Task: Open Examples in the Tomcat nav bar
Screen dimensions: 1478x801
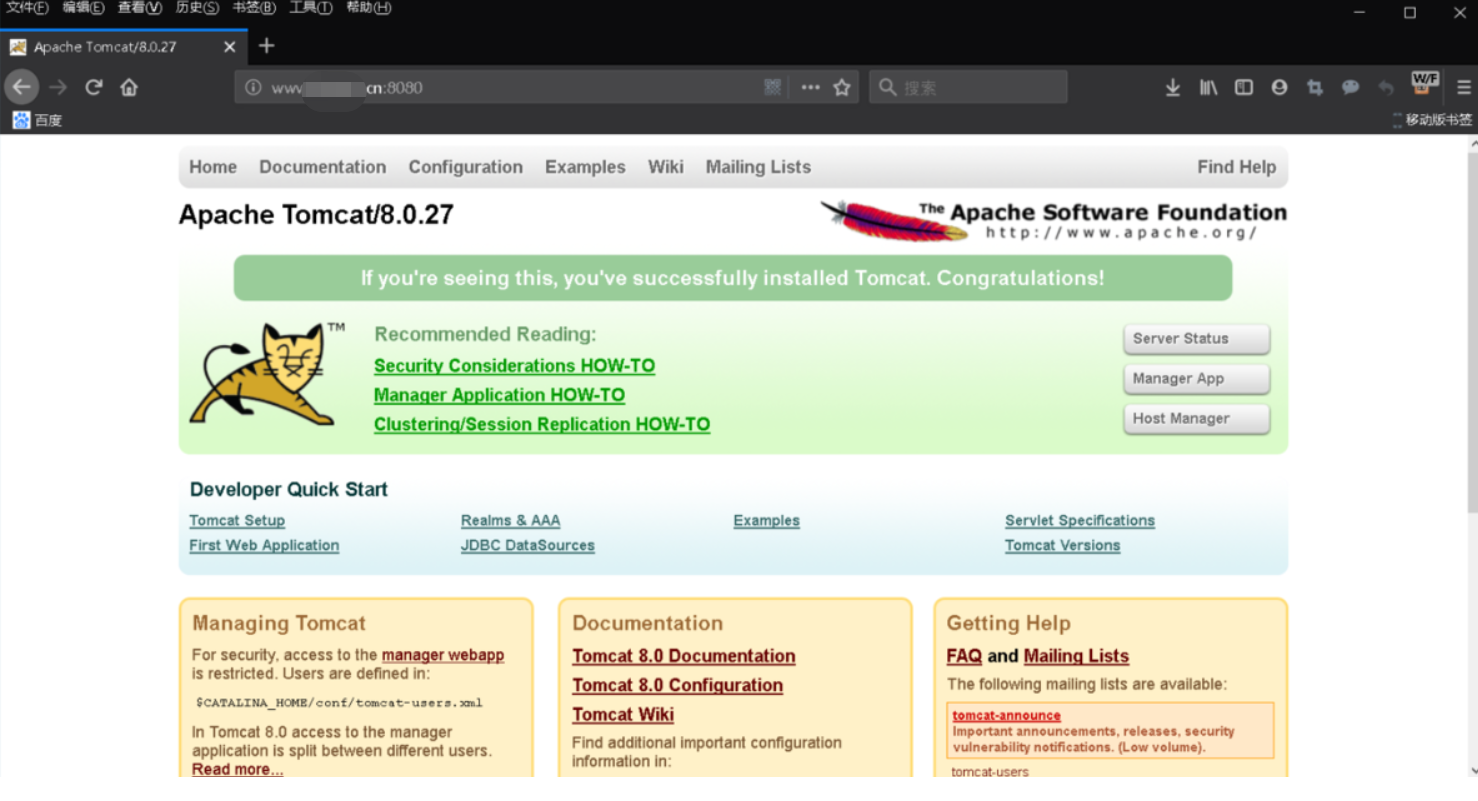Action: point(585,167)
